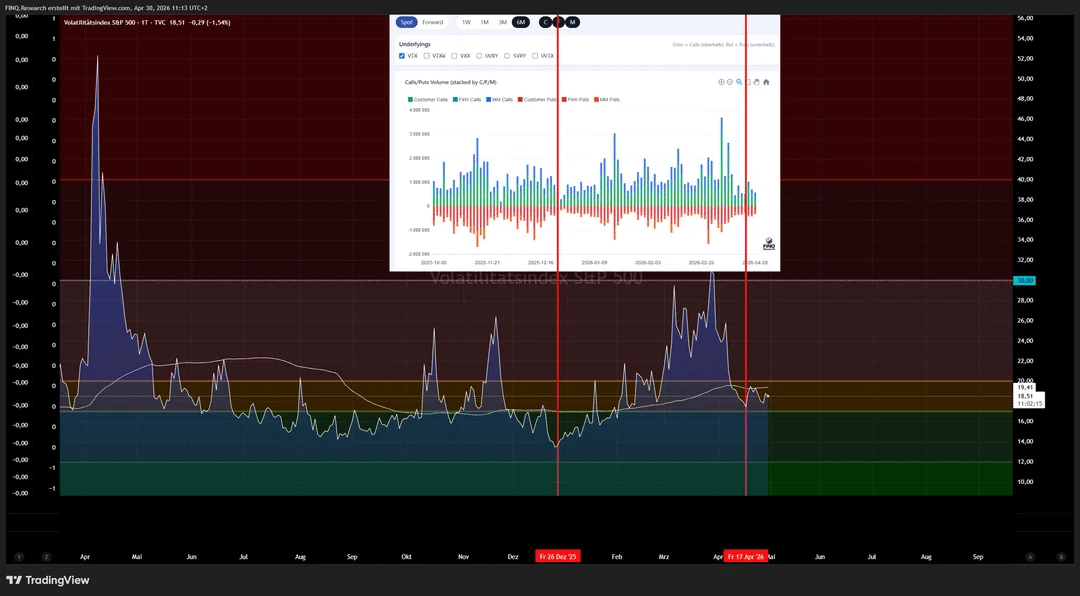Screen dimensions: 1080x596
Task: Click the Fr 26 Dez '25 date marker
Action: coord(557,556)
